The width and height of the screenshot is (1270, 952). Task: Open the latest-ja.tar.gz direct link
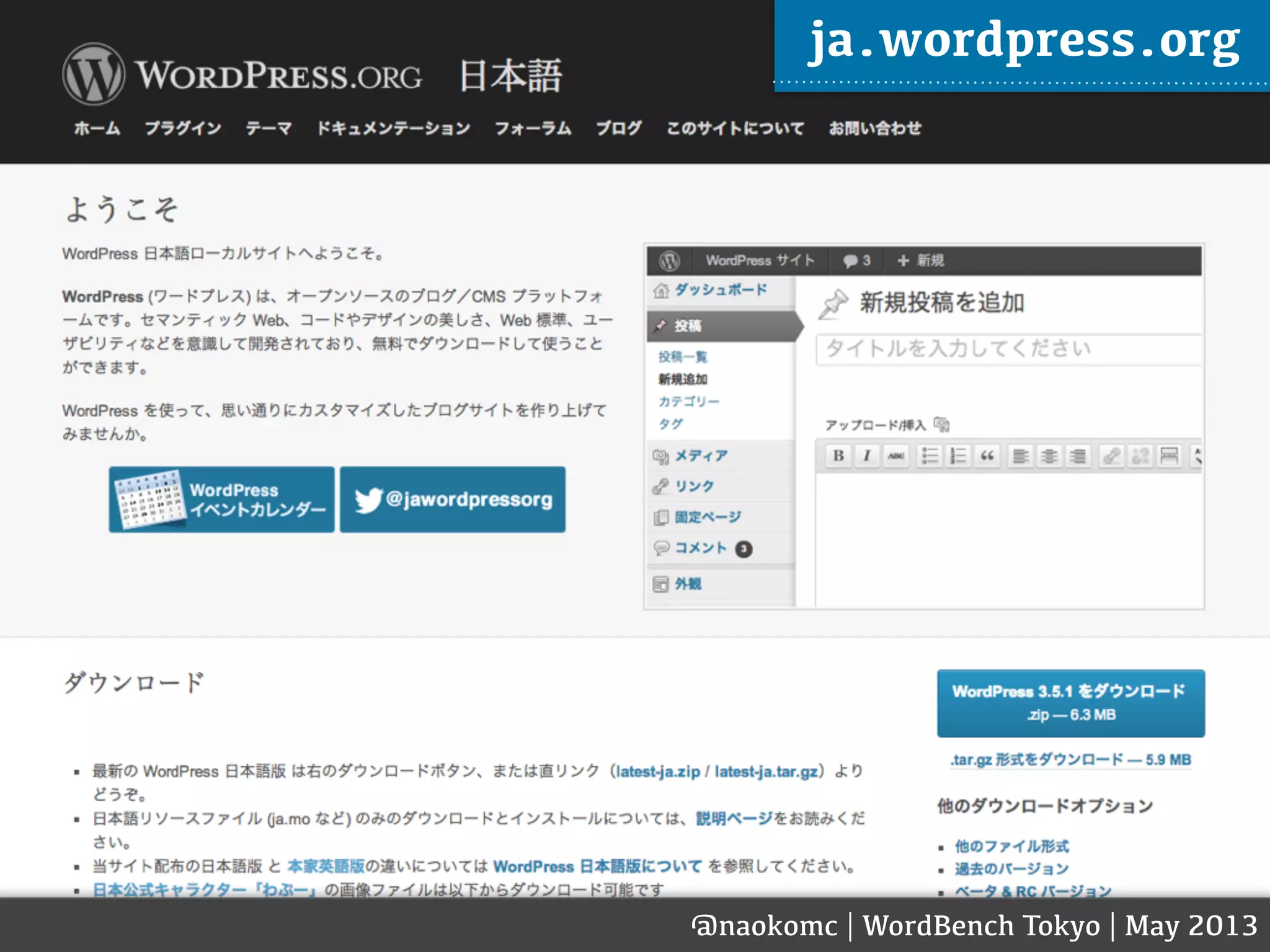coord(766,772)
